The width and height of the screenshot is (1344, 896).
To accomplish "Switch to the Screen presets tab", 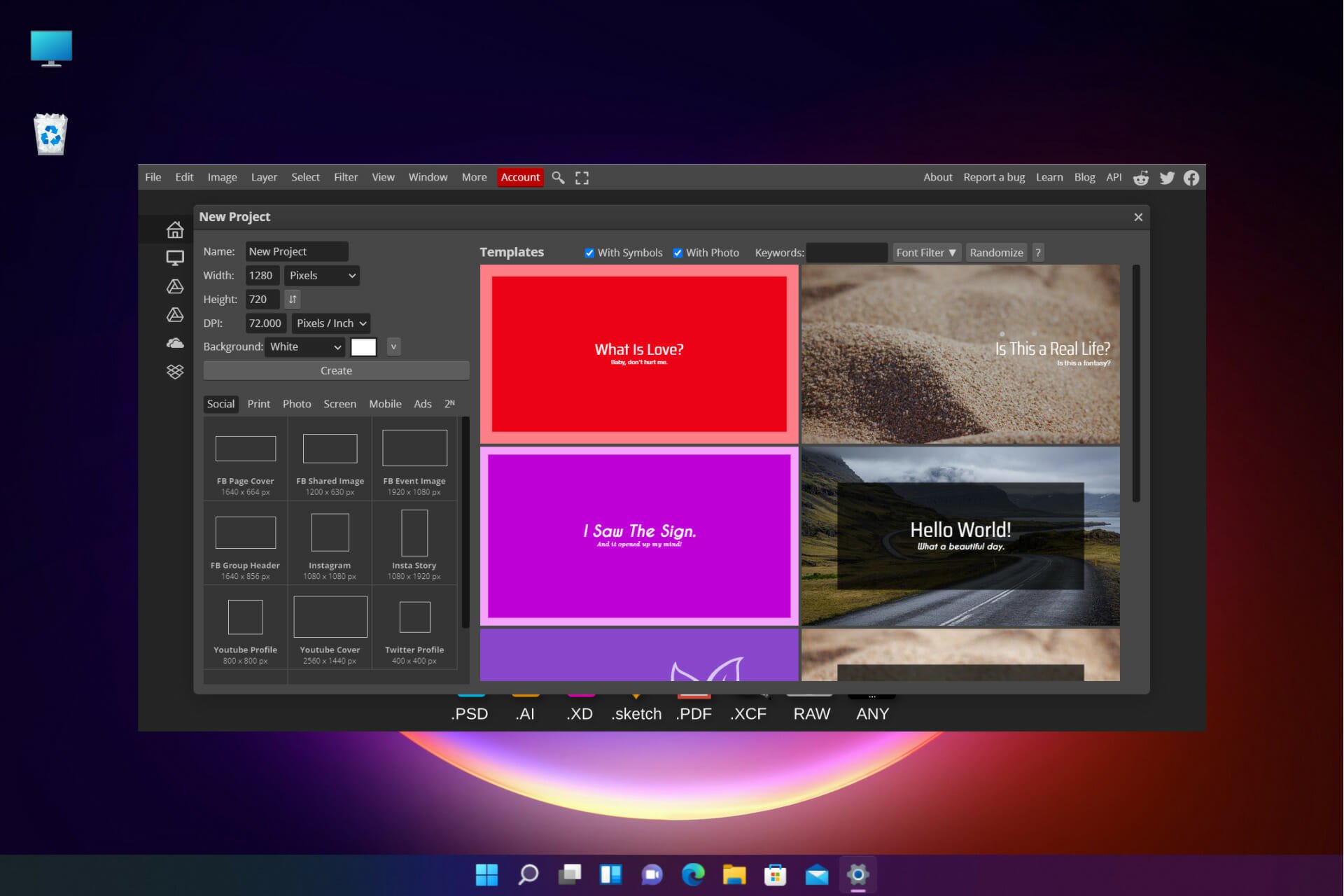I will pos(339,405).
